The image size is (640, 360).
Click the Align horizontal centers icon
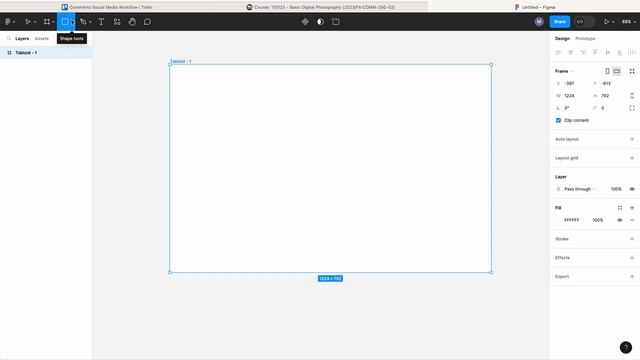(x=571, y=52)
